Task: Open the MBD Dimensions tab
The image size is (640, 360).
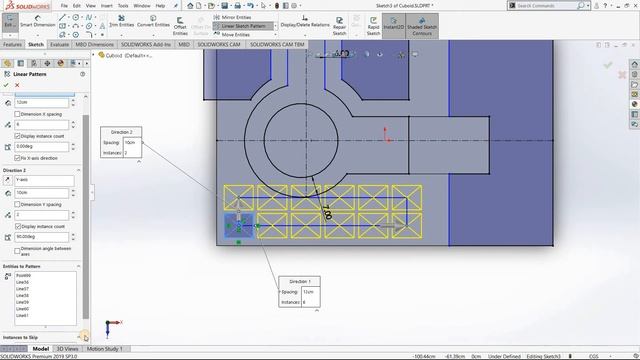Action: tap(95, 44)
